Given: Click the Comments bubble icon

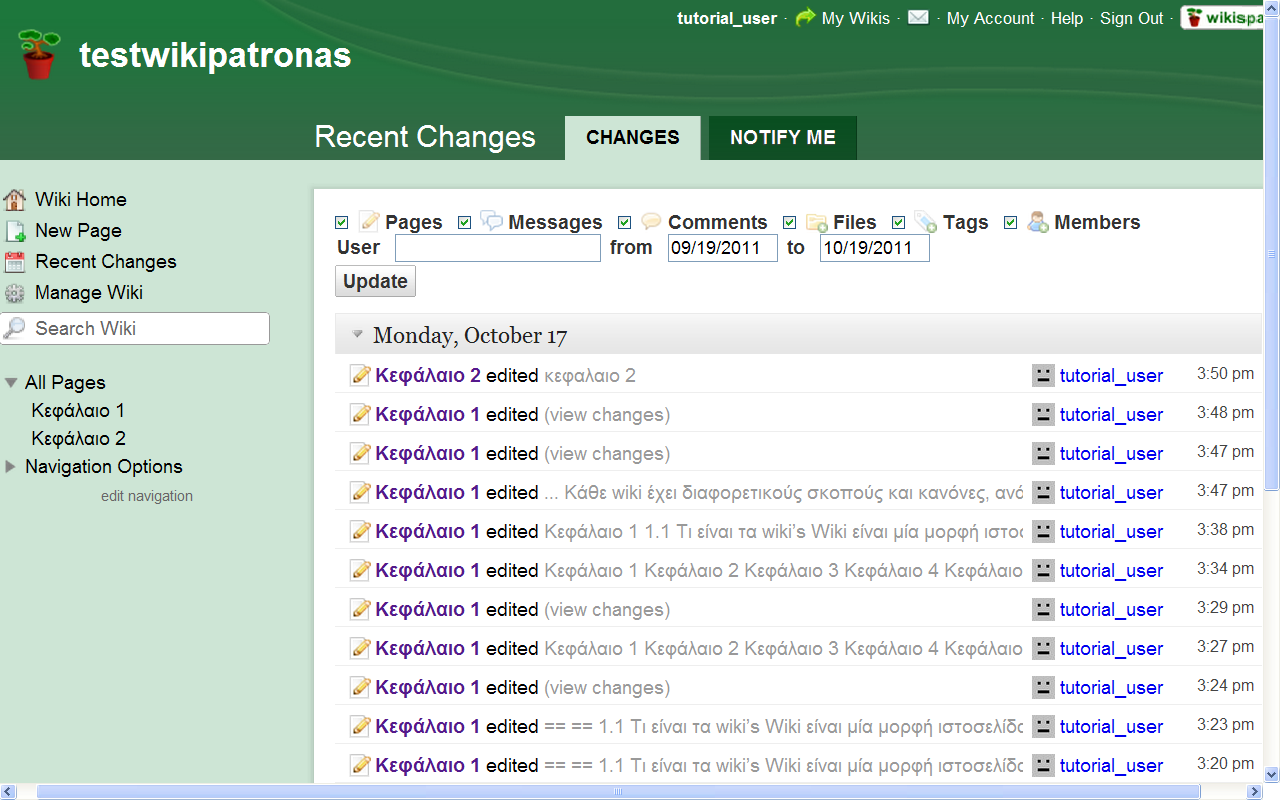Looking at the screenshot, I should click(x=652, y=221).
